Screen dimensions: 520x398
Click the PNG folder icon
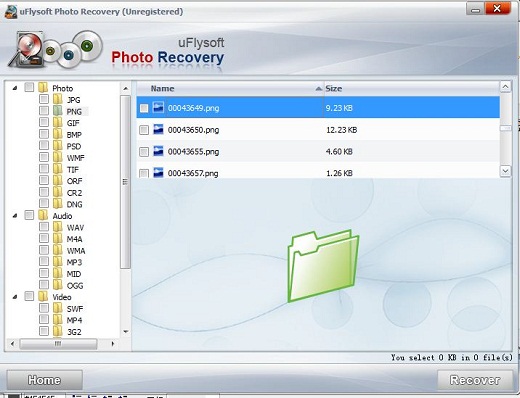point(58,111)
